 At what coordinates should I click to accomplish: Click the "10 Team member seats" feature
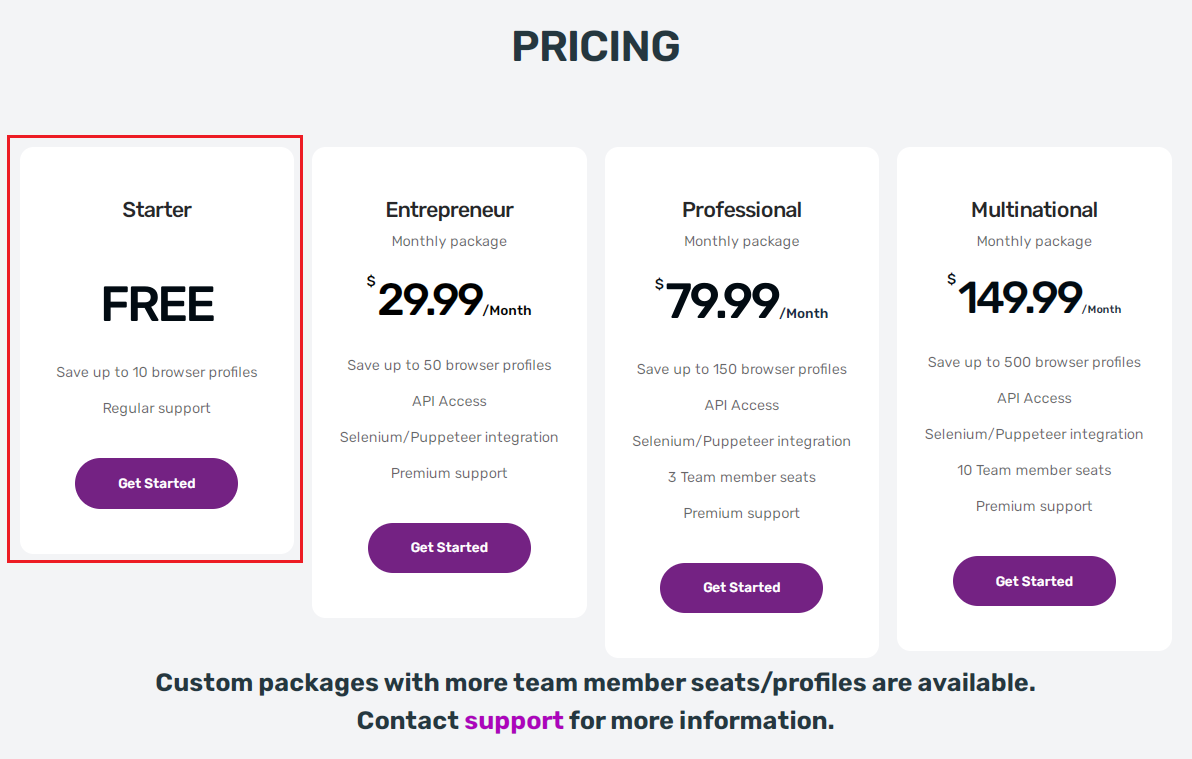pyautogui.click(x=1034, y=470)
